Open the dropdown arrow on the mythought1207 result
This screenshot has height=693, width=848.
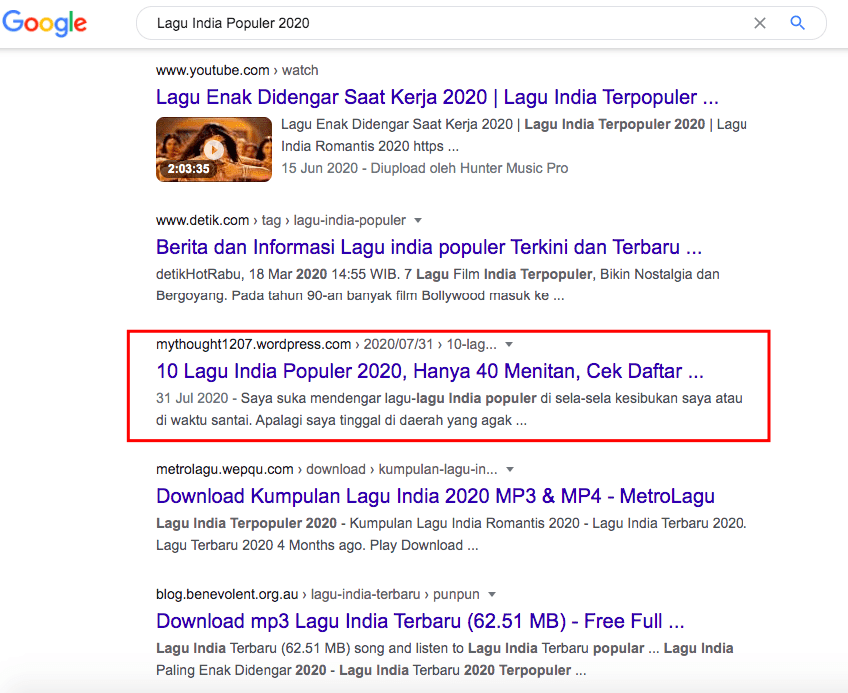click(509, 343)
